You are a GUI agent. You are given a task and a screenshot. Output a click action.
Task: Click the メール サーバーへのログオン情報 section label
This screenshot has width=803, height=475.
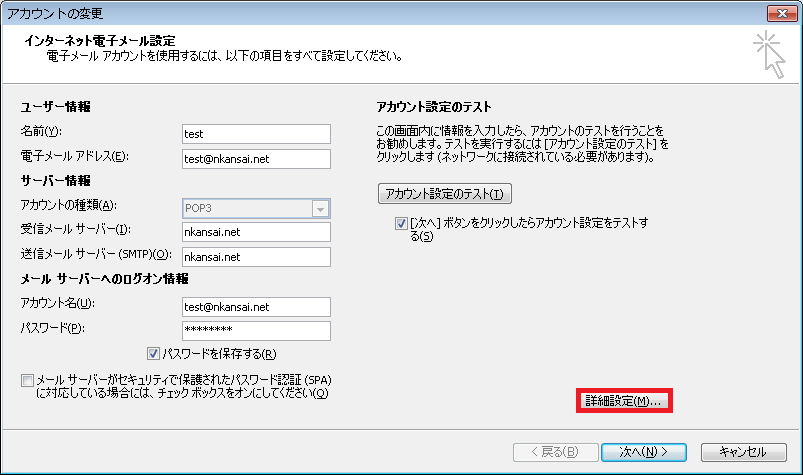click(104, 279)
